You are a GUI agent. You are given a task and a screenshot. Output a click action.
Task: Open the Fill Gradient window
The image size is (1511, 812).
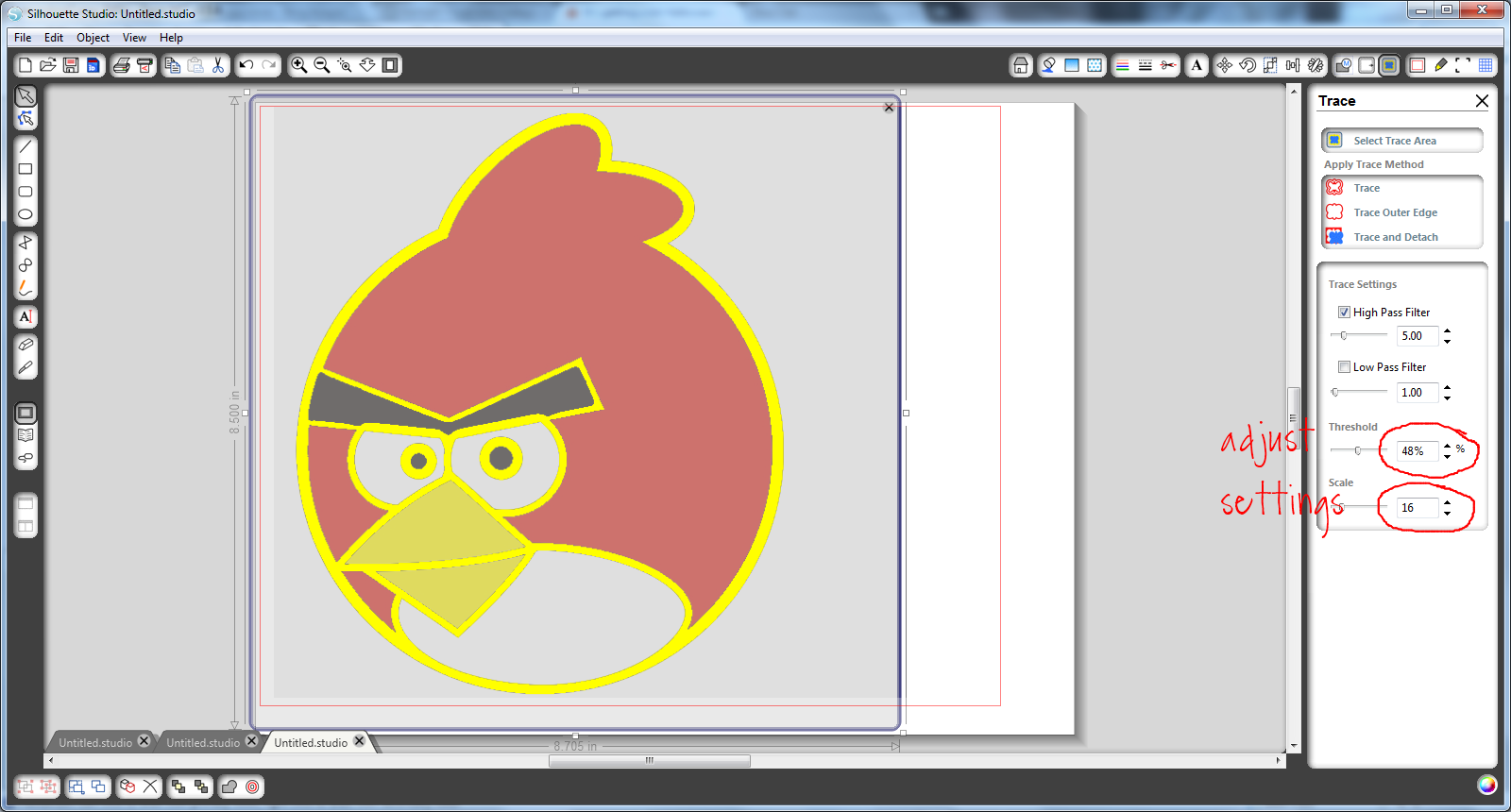point(1072,65)
